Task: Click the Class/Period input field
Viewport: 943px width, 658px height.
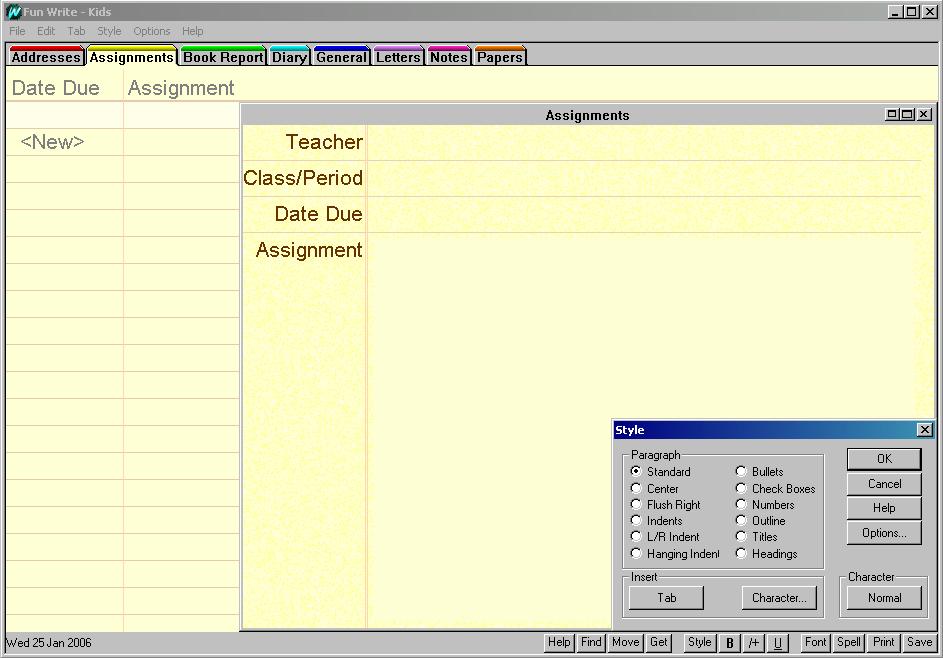Action: pyautogui.click(x=644, y=179)
